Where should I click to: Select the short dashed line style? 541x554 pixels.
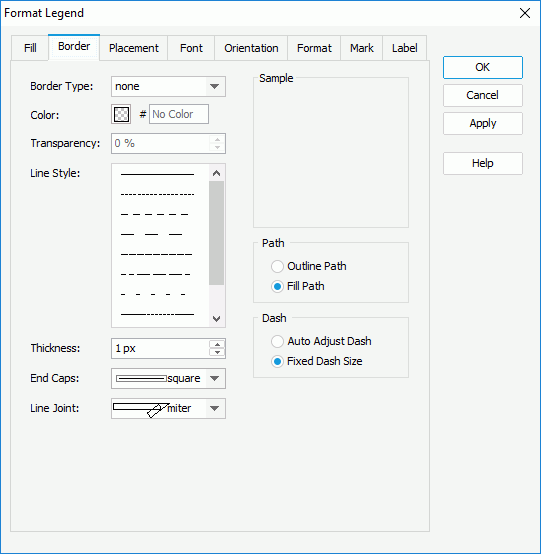pos(154,214)
